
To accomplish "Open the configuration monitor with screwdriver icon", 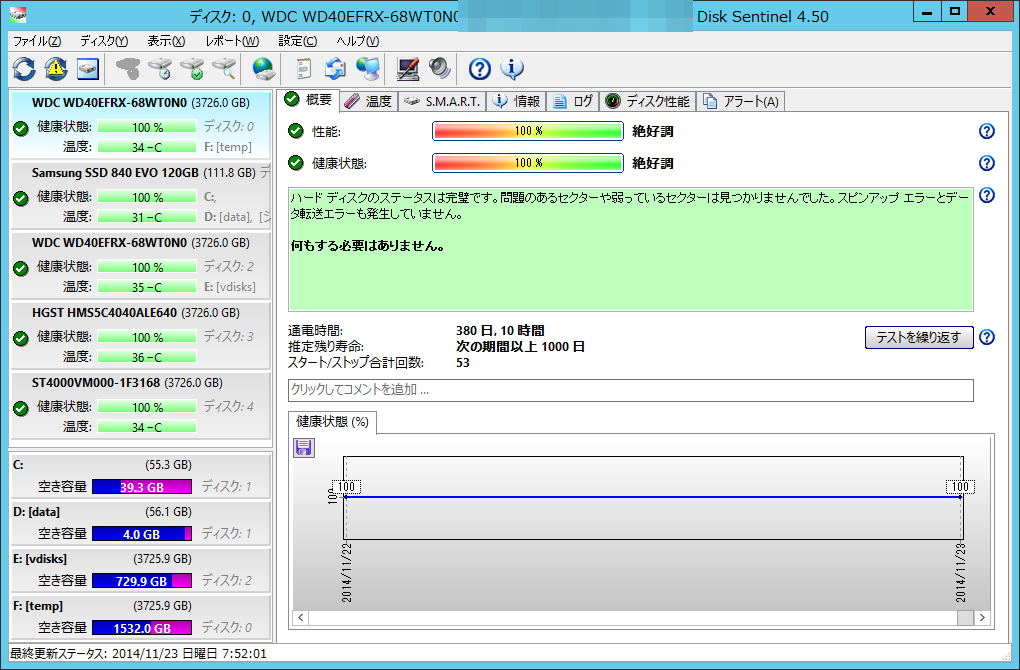I will [408, 68].
